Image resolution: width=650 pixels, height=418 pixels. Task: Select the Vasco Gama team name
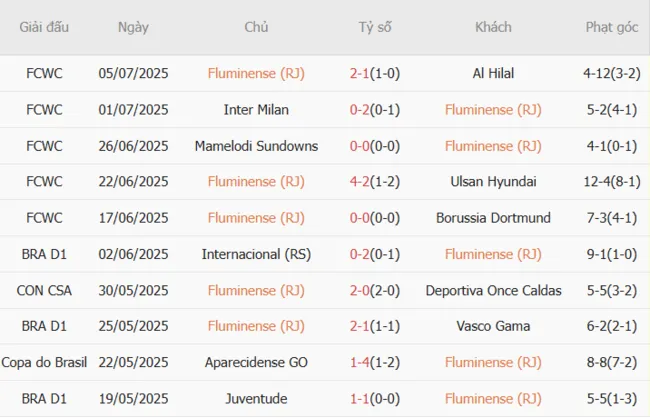pos(493,326)
